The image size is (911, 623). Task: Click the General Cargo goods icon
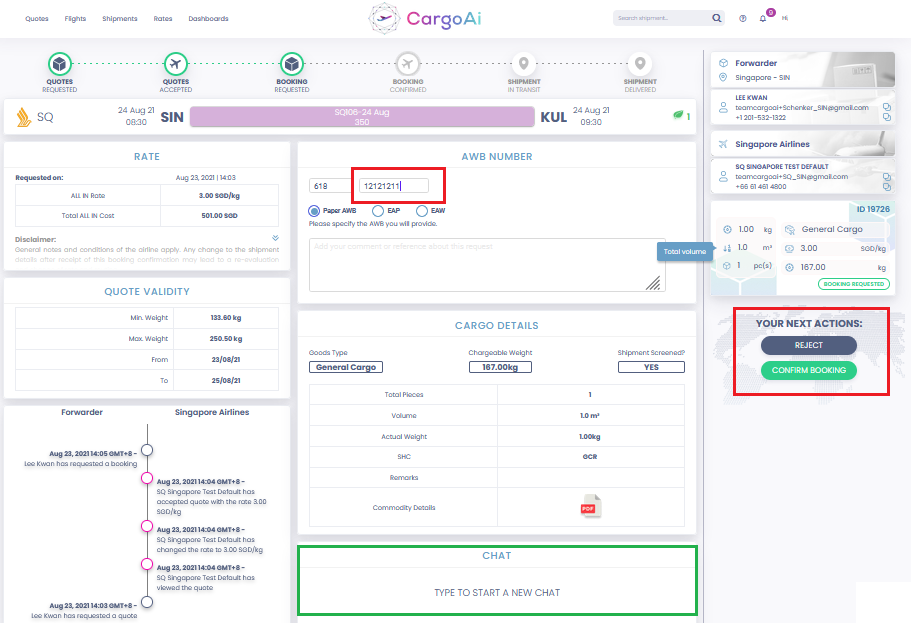click(790, 230)
